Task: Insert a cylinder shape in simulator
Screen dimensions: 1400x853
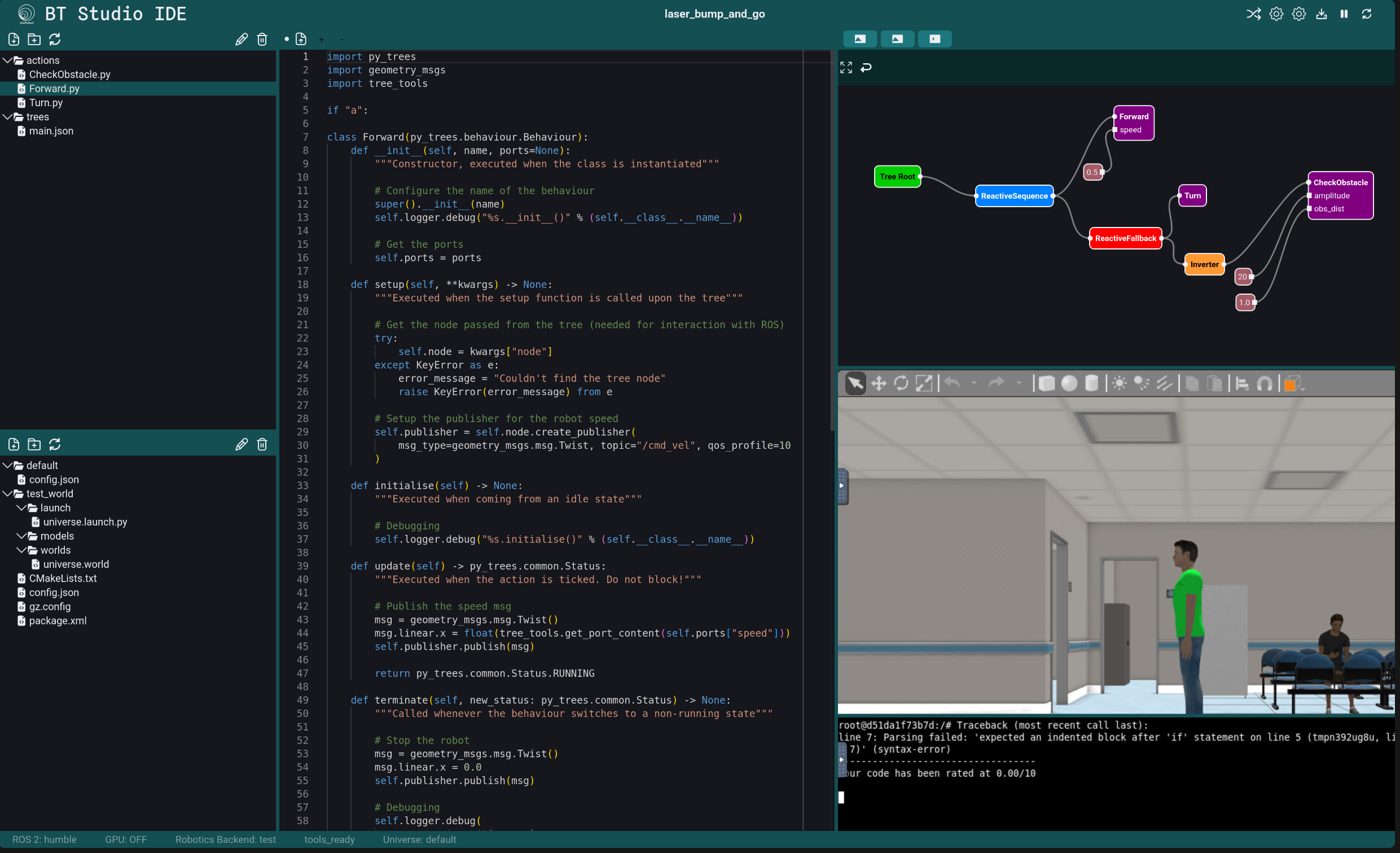Action: point(1091,383)
